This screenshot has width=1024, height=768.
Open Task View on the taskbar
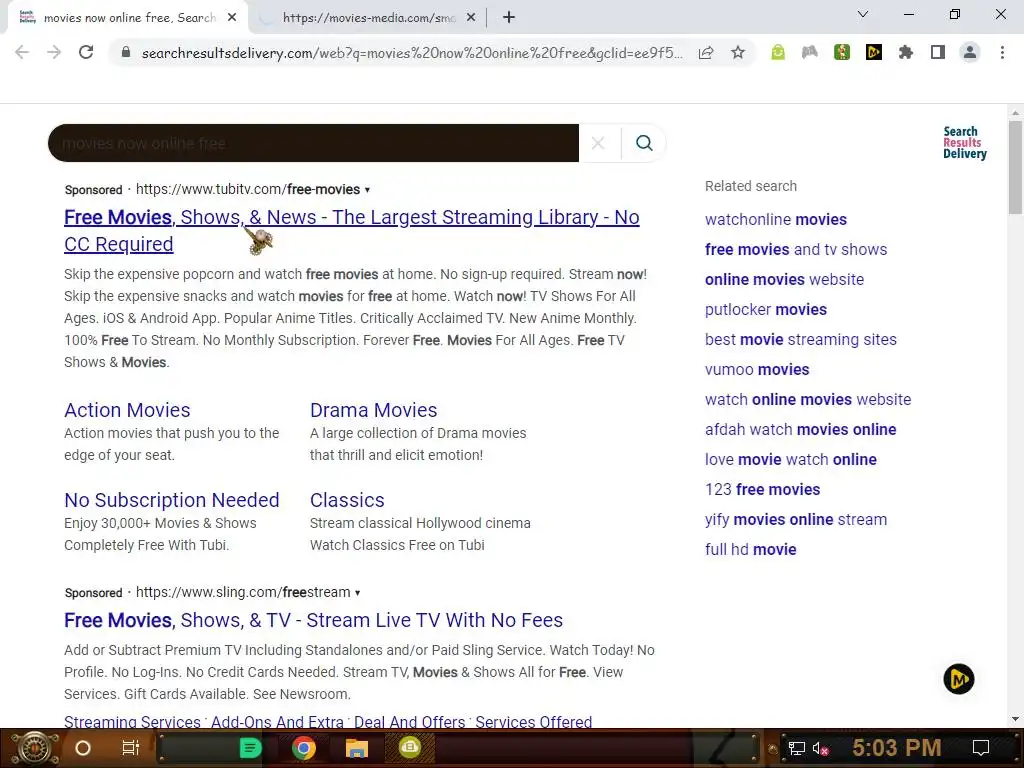(x=131, y=748)
